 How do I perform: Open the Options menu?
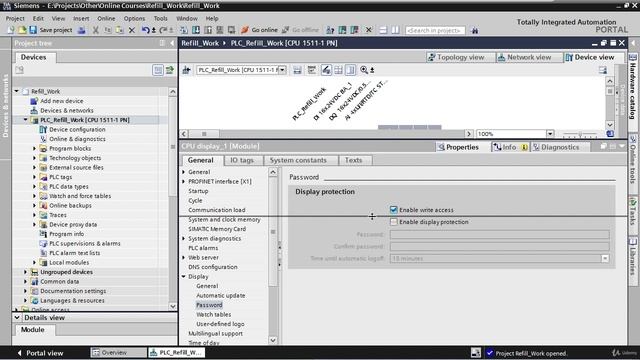click(x=134, y=18)
